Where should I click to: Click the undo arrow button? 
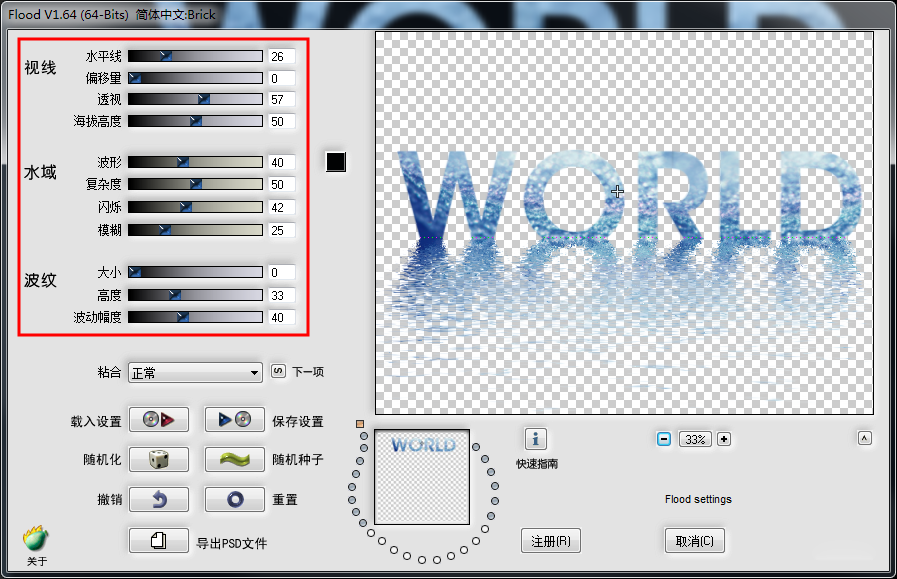158,499
